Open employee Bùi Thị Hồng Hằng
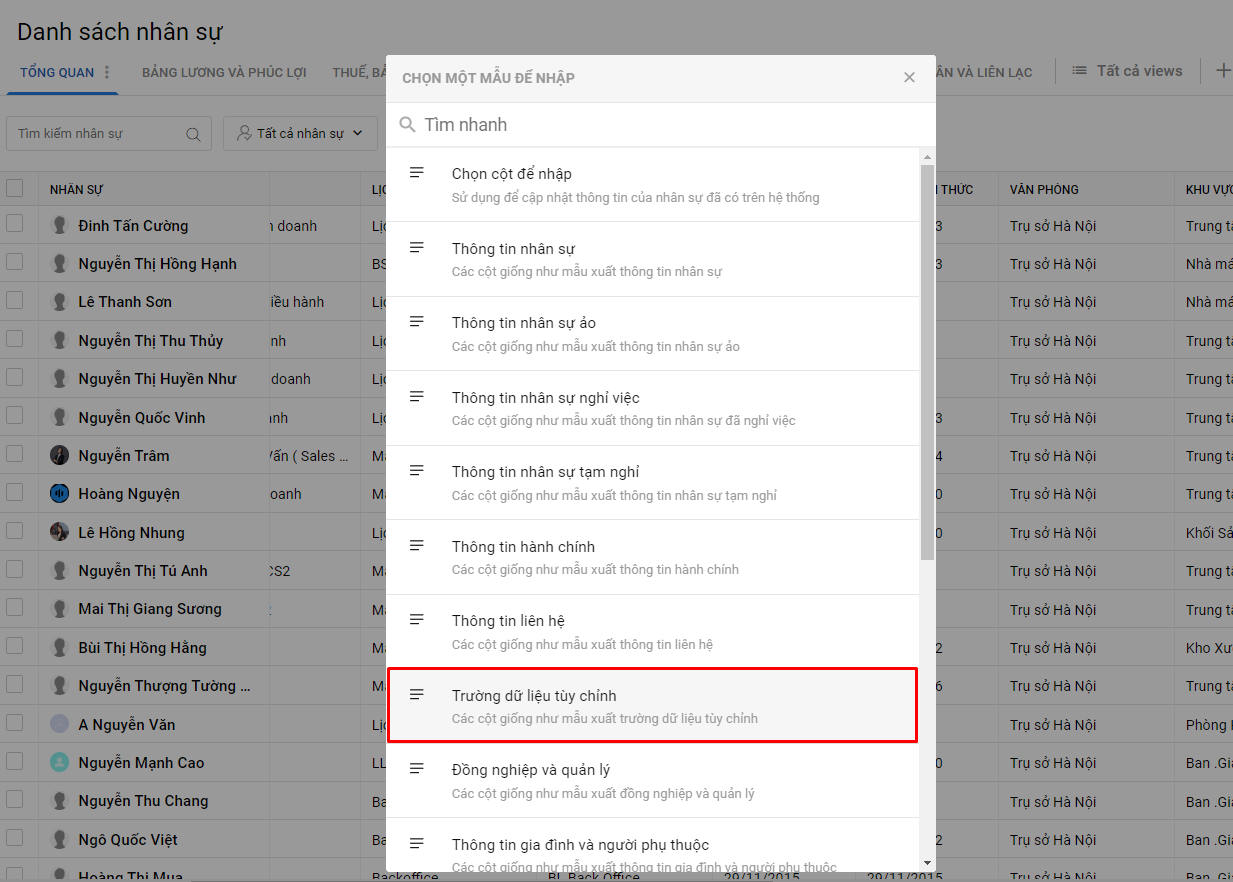The height and width of the screenshot is (882, 1233). coord(142,648)
